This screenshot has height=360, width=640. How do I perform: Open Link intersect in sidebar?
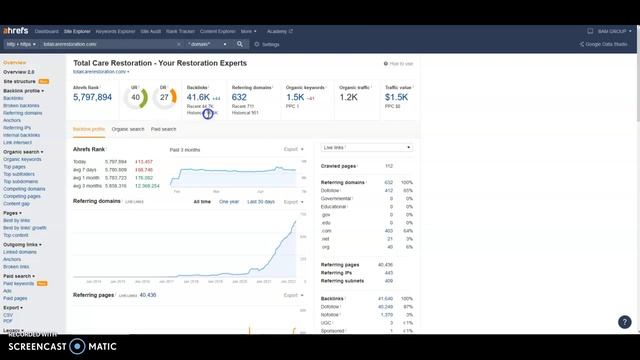click(x=17, y=142)
